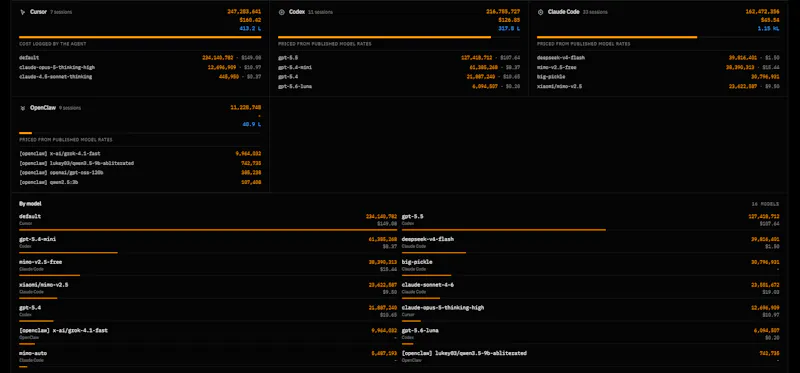The height and width of the screenshot is (373, 800).
Task: Click the OpenClaw agent icon
Action: pyautogui.click(x=22, y=108)
